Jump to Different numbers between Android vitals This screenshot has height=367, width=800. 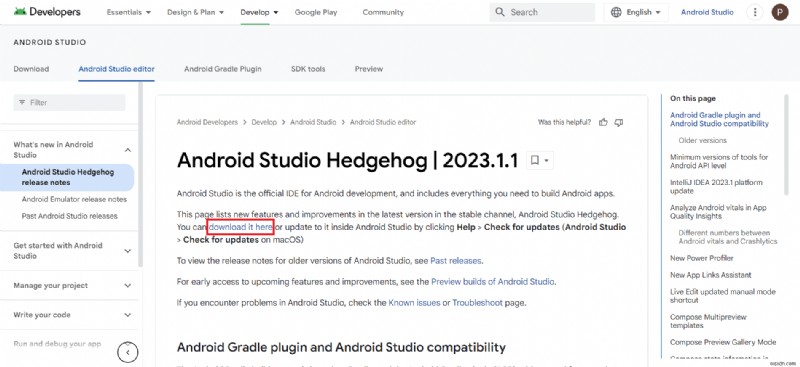(x=728, y=237)
